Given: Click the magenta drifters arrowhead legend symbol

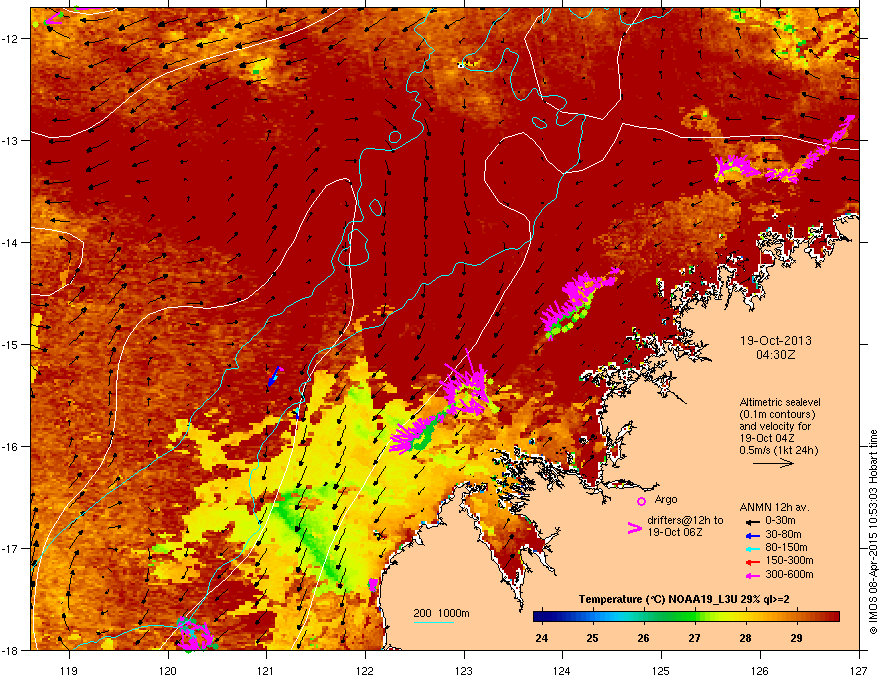Looking at the screenshot, I should pyautogui.click(x=634, y=528).
